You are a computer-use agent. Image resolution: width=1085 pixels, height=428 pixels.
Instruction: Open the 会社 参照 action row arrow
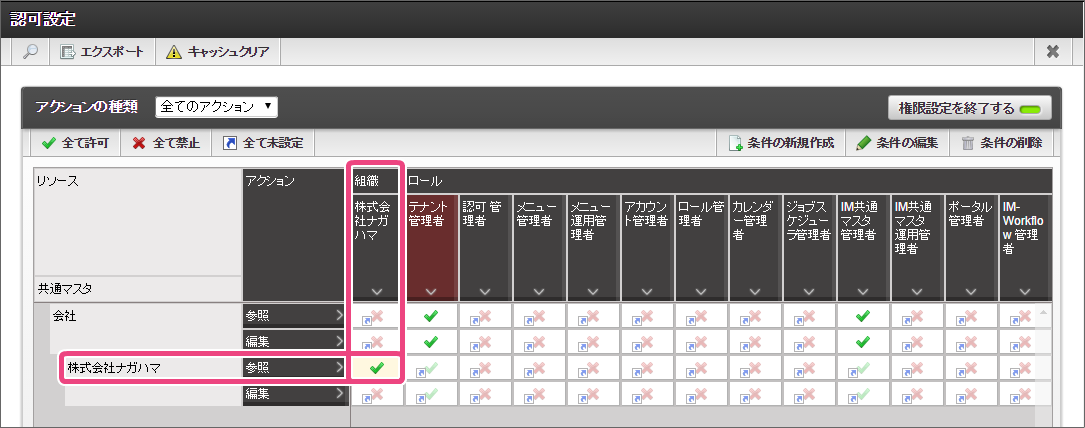(x=338, y=316)
